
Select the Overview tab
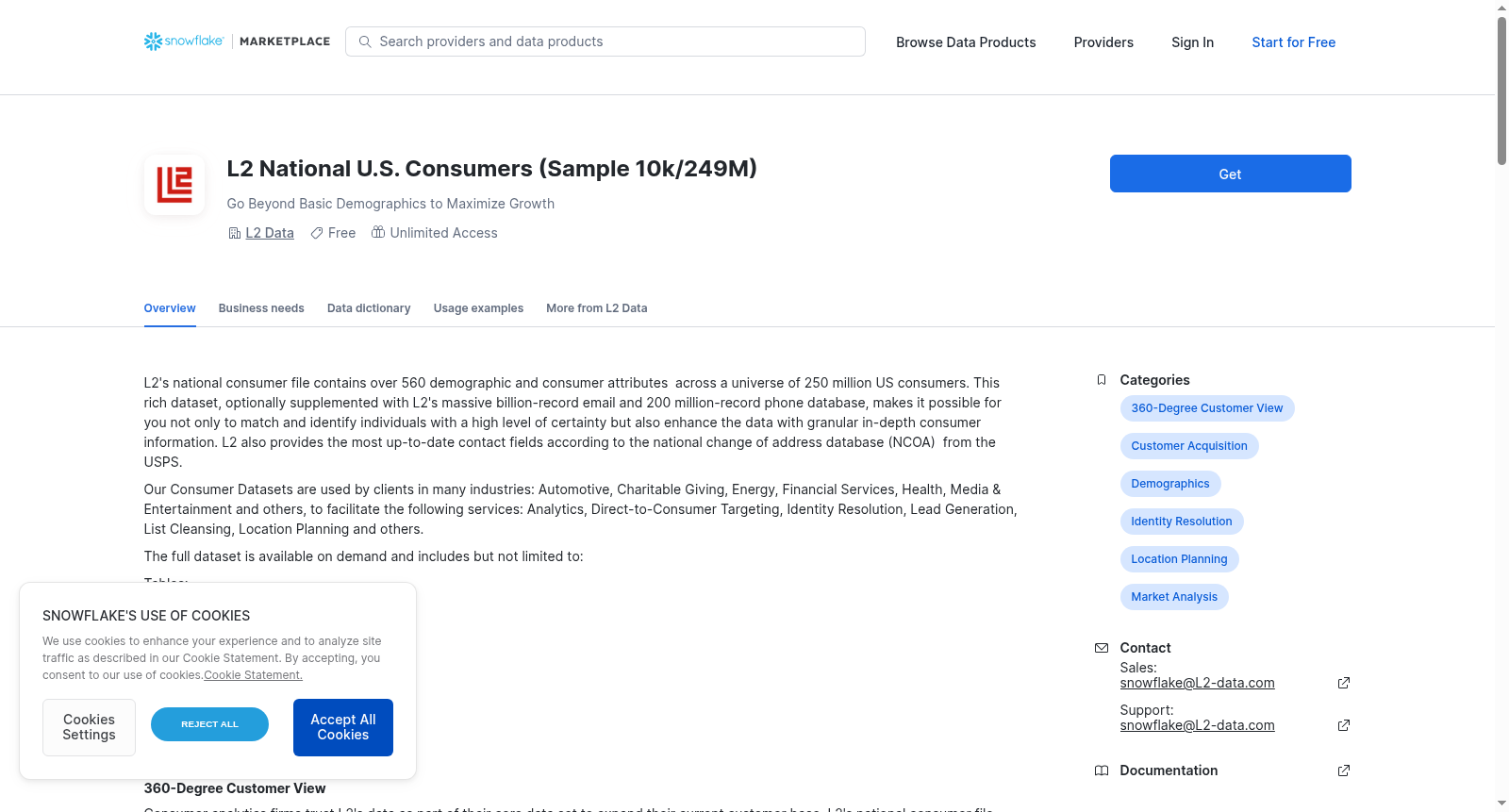click(170, 308)
